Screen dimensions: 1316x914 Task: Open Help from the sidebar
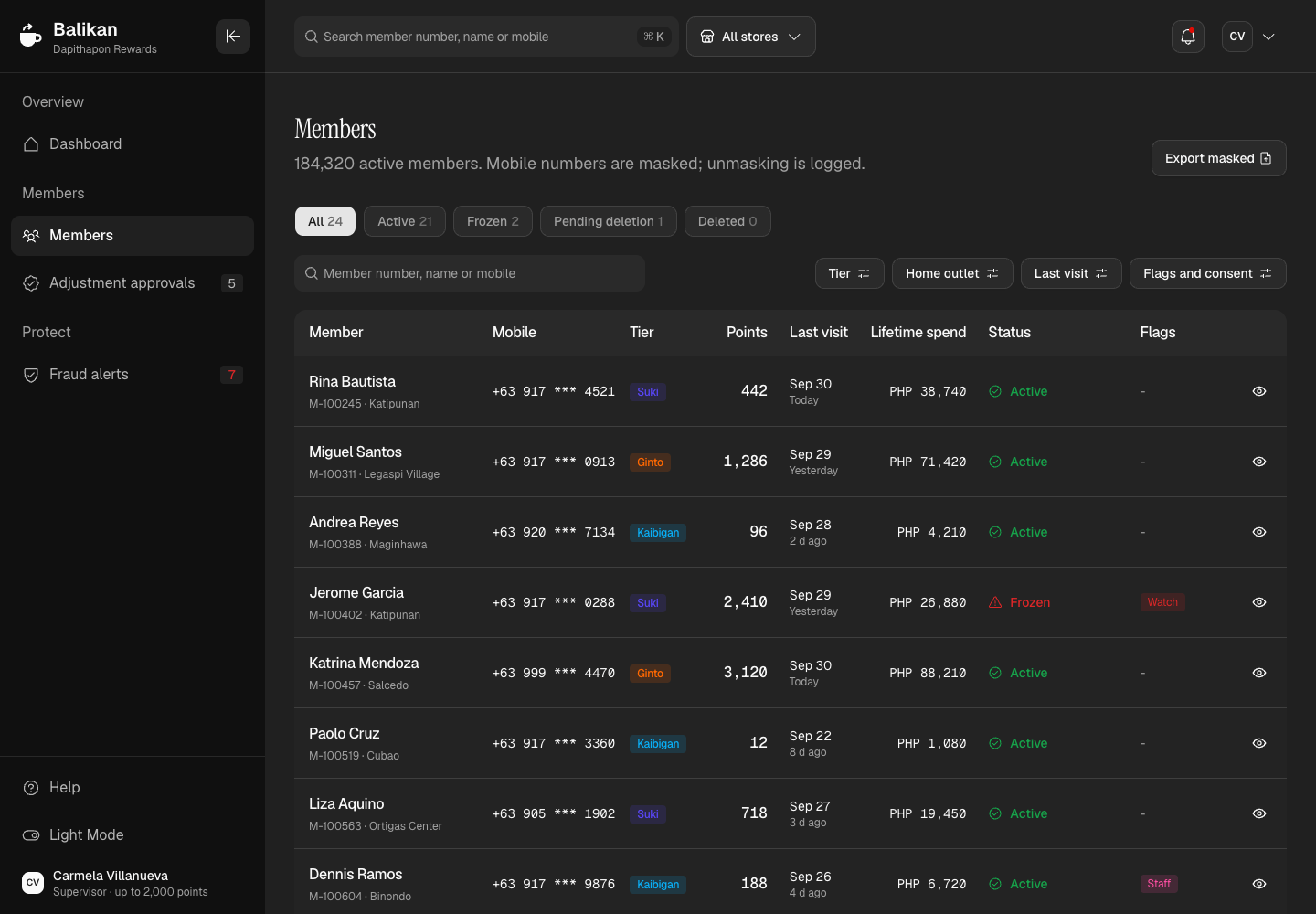(x=133, y=788)
